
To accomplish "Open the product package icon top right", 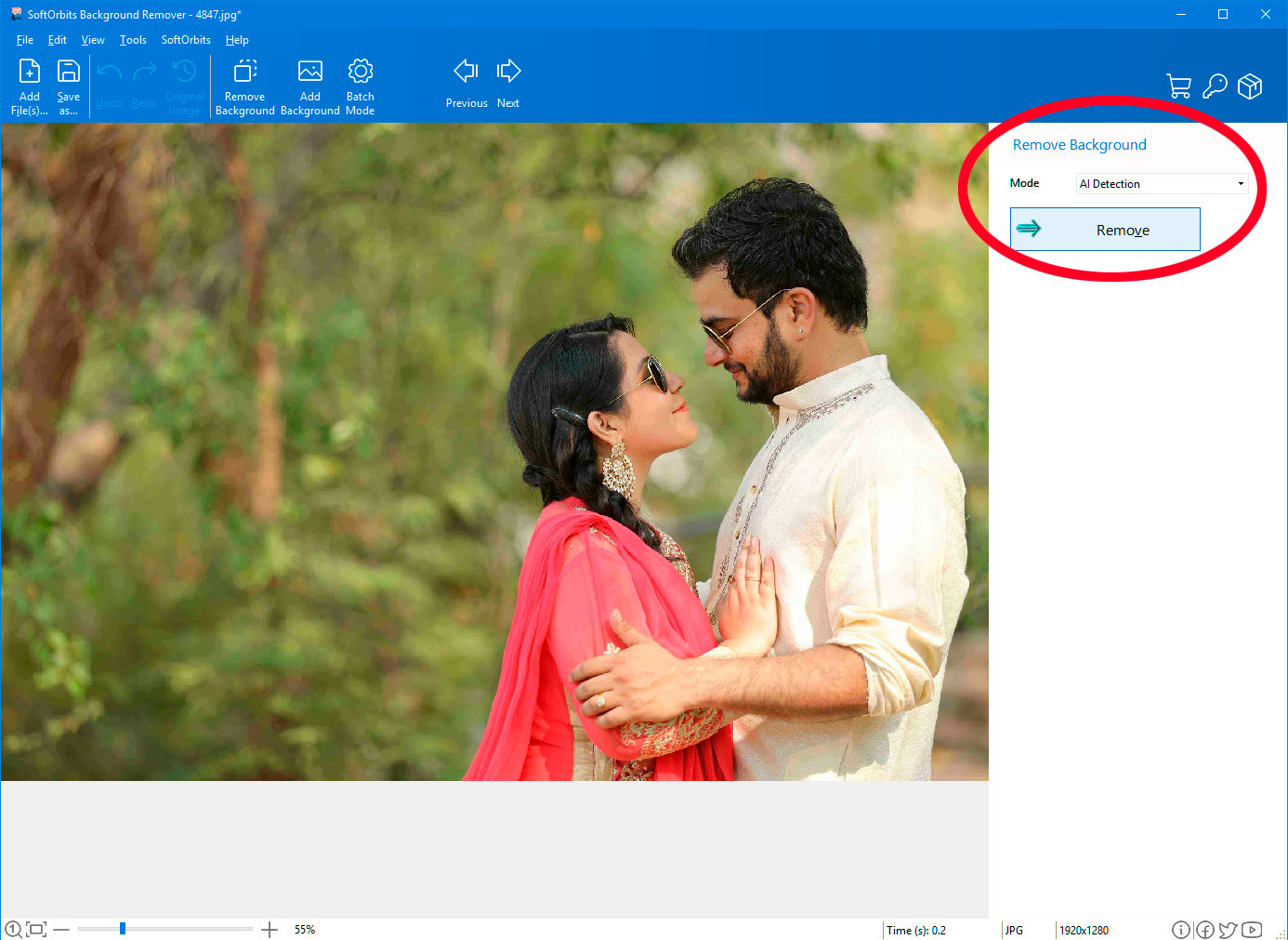I will point(1249,85).
